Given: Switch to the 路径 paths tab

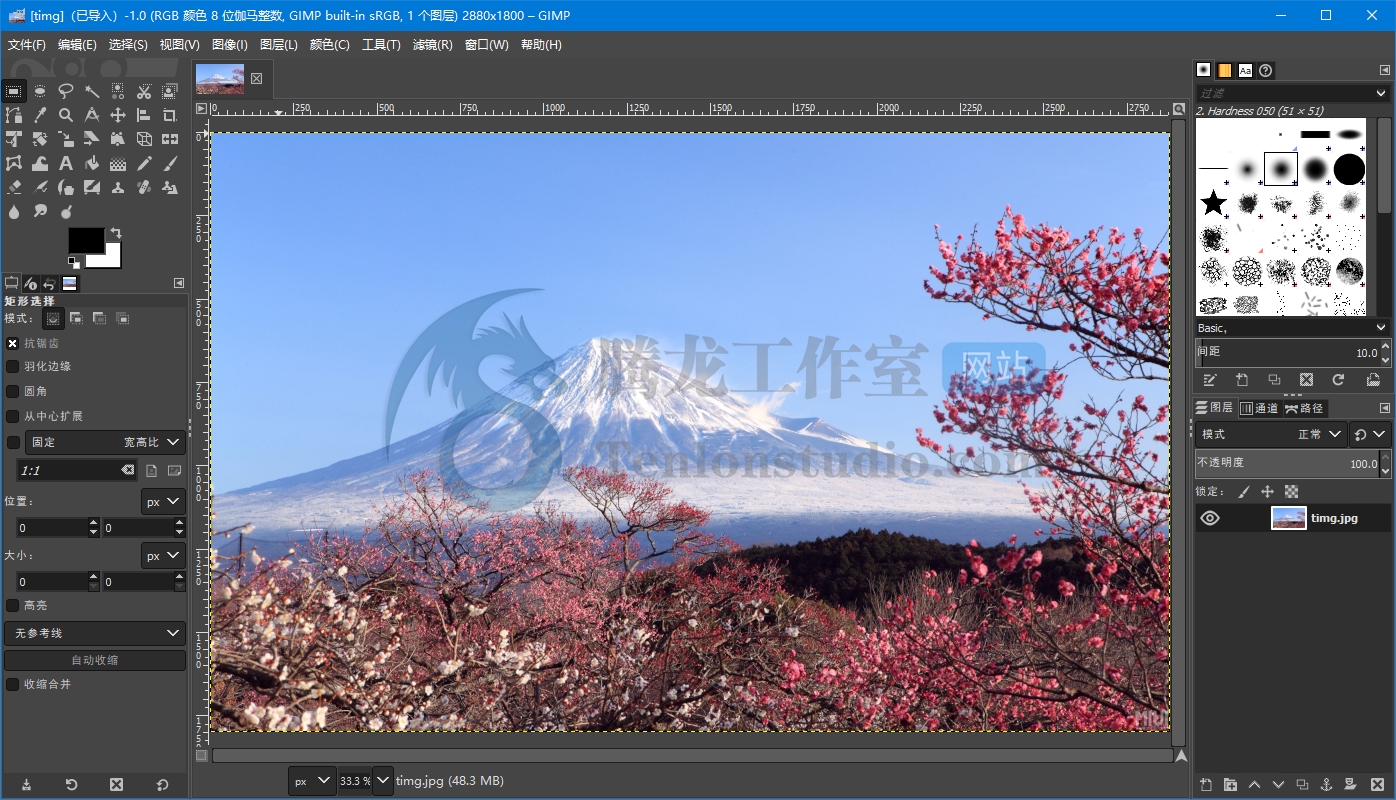Looking at the screenshot, I should tap(1305, 408).
